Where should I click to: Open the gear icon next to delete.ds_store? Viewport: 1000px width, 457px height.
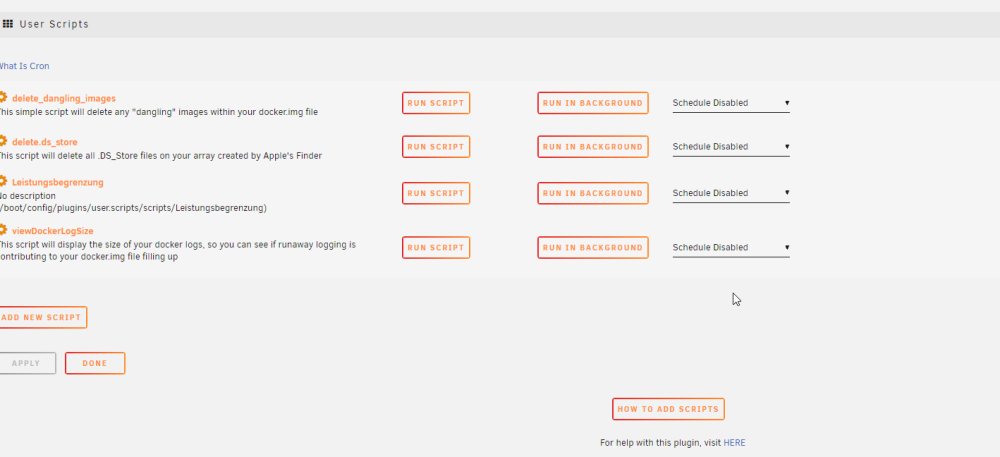pyautogui.click(x=3, y=141)
